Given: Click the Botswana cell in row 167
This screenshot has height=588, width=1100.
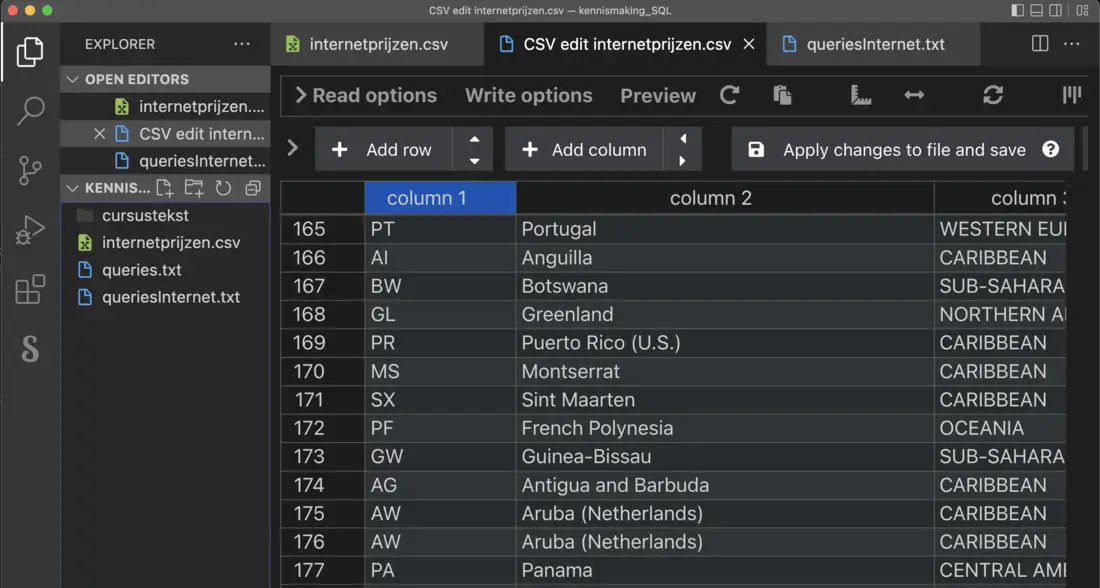Looking at the screenshot, I should 725,286.
